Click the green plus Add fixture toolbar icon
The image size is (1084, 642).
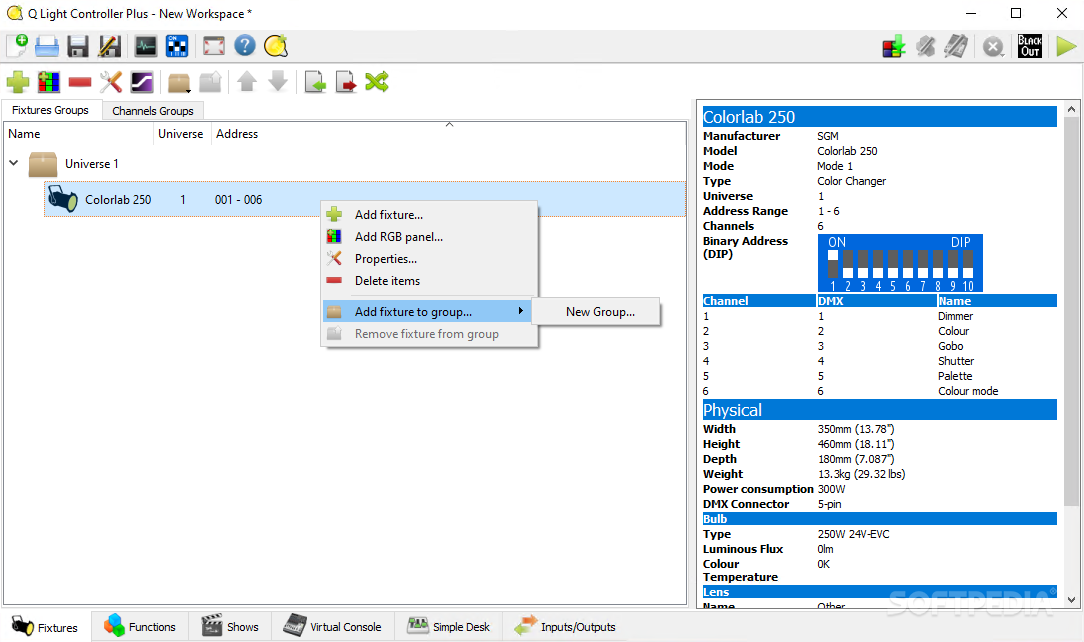17,82
